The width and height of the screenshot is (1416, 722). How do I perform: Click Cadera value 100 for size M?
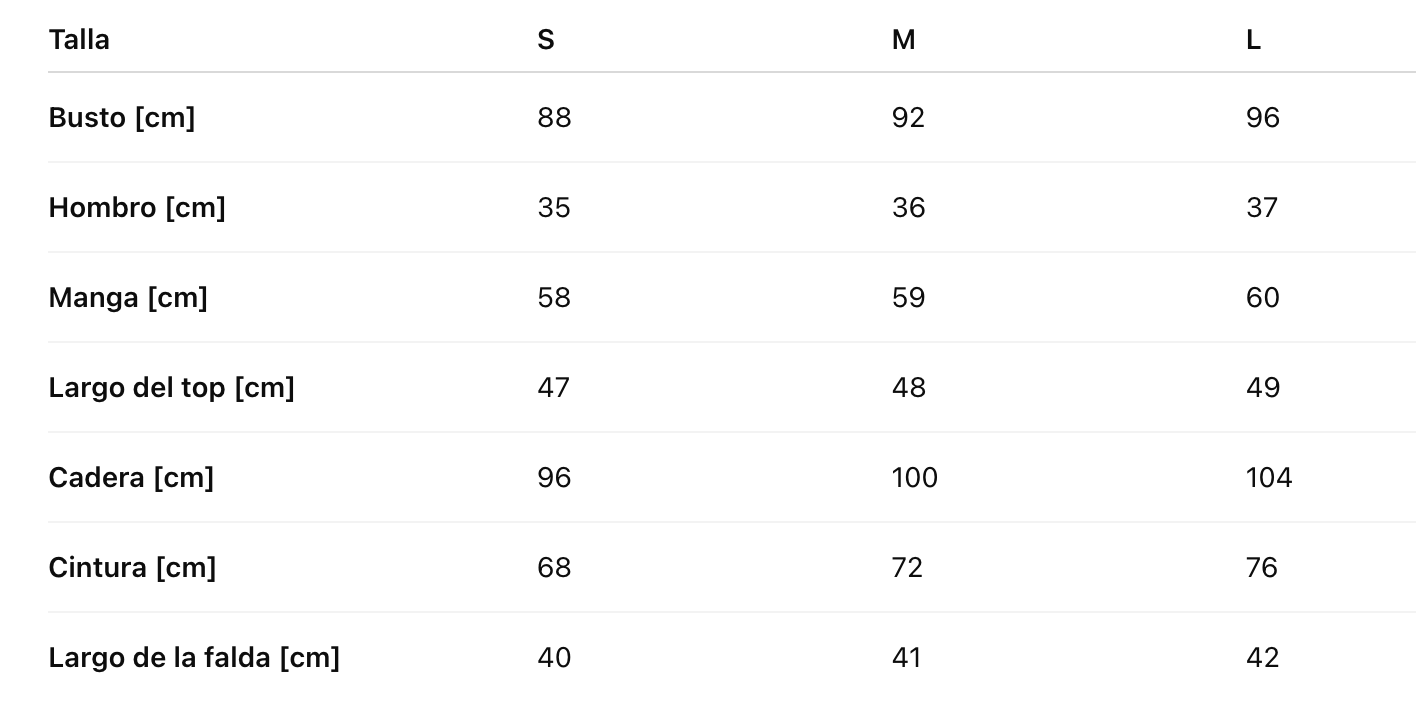[x=914, y=478]
